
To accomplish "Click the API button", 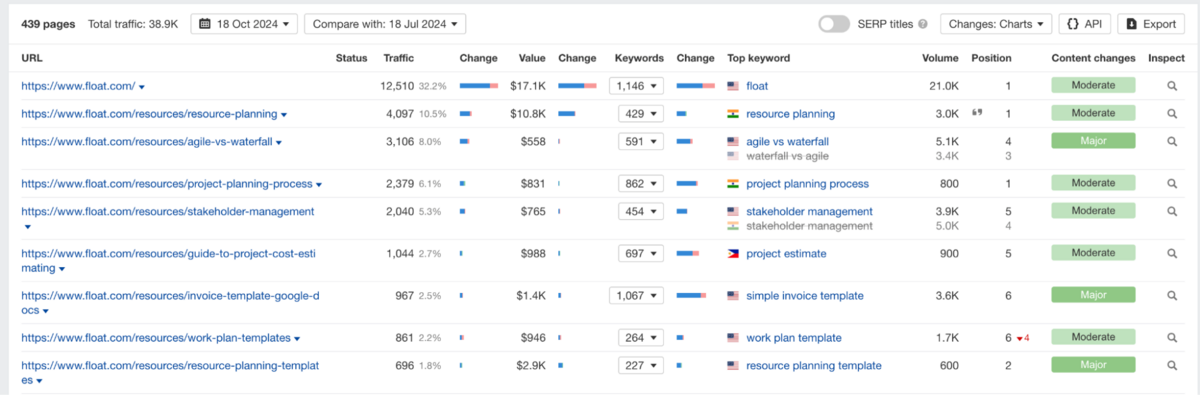I will click(x=1084, y=24).
